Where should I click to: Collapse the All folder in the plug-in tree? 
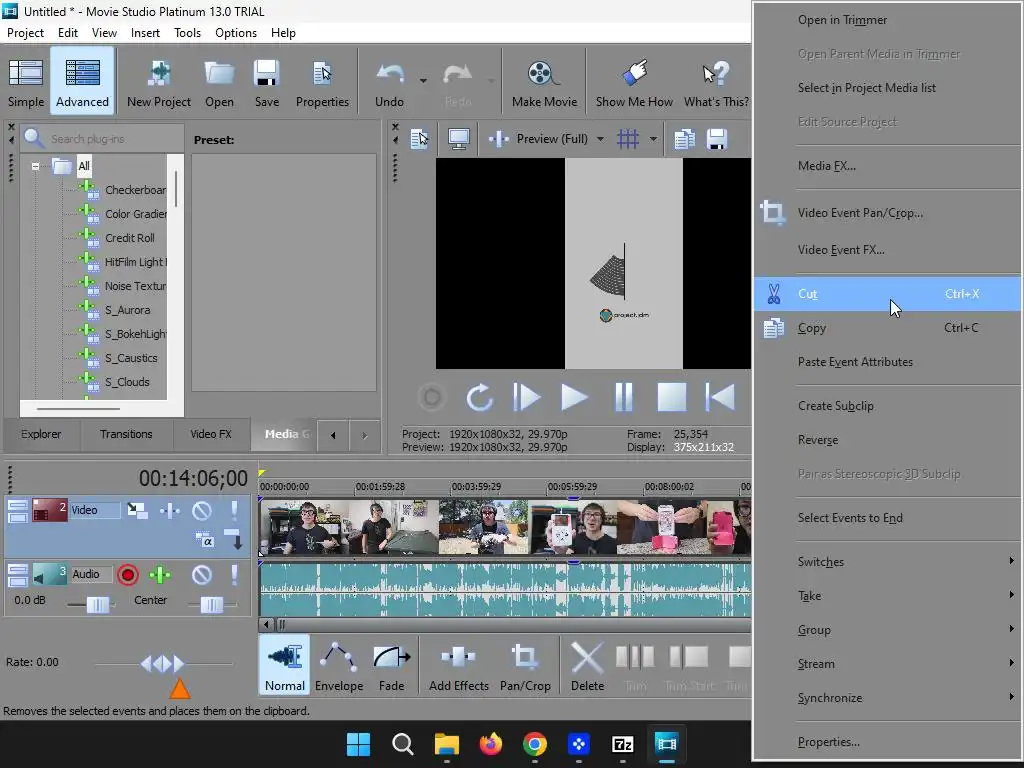(x=35, y=166)
